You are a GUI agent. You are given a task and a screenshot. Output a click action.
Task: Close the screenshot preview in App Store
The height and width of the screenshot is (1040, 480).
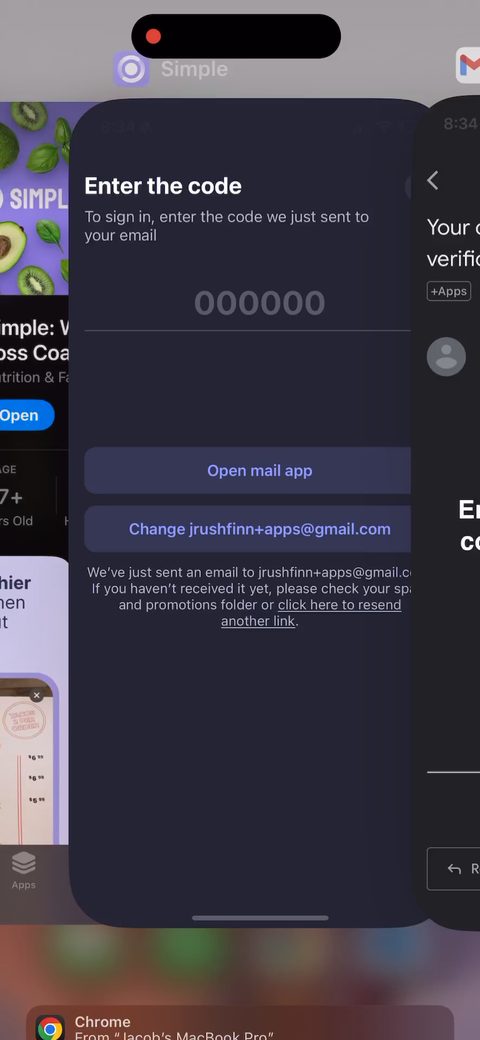coord(36,696)
